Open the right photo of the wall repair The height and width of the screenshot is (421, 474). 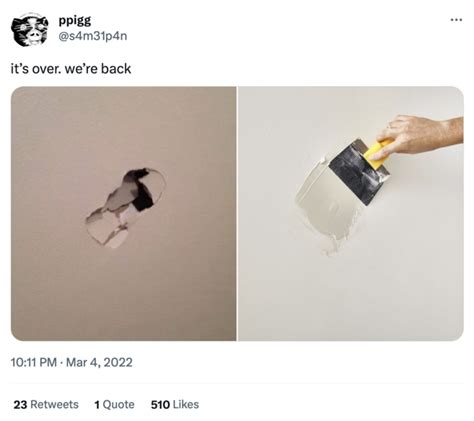pos(351,213)
